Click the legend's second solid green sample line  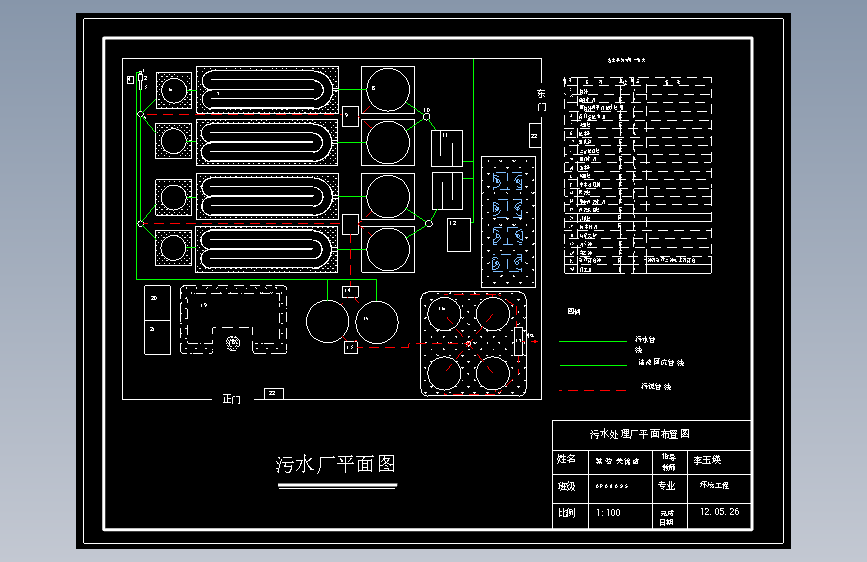click(x=593, y=365)
